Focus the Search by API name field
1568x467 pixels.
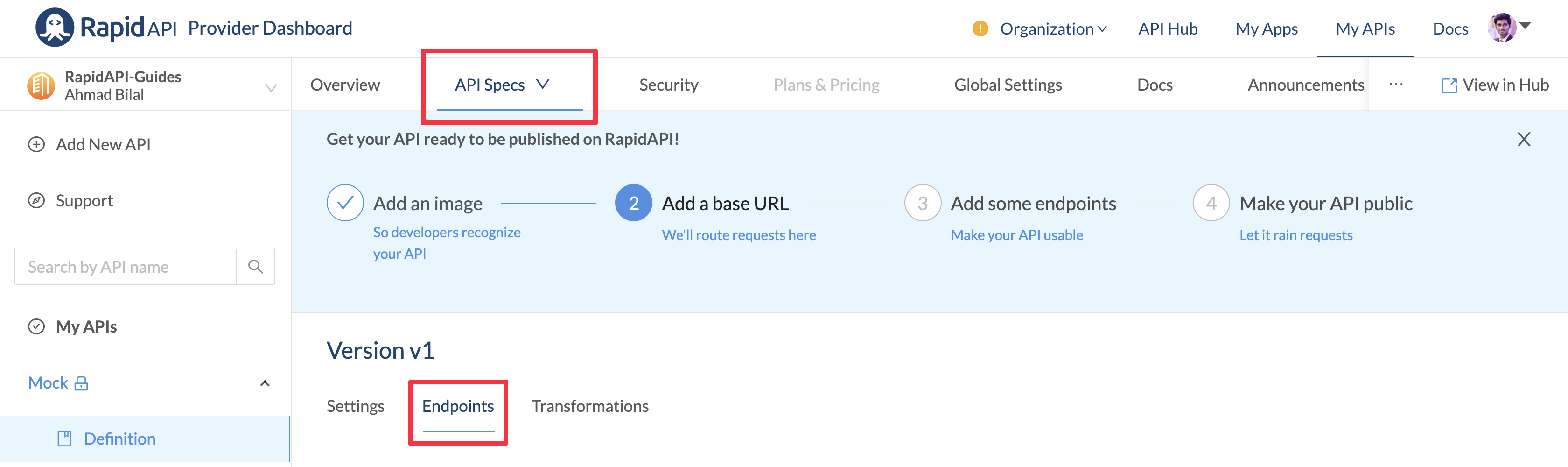point(125,266)
